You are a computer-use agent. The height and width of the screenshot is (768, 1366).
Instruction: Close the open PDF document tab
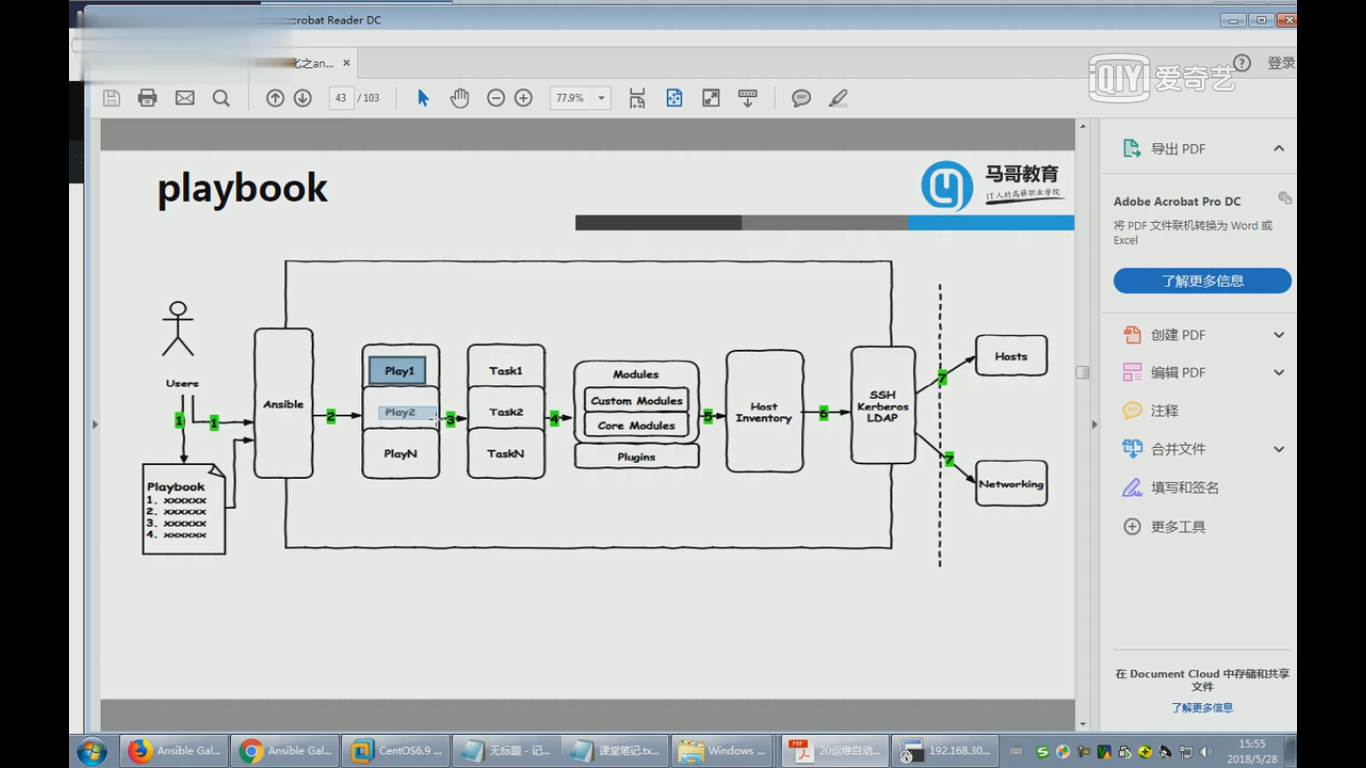pyautogui.click(x=347, y=63)
